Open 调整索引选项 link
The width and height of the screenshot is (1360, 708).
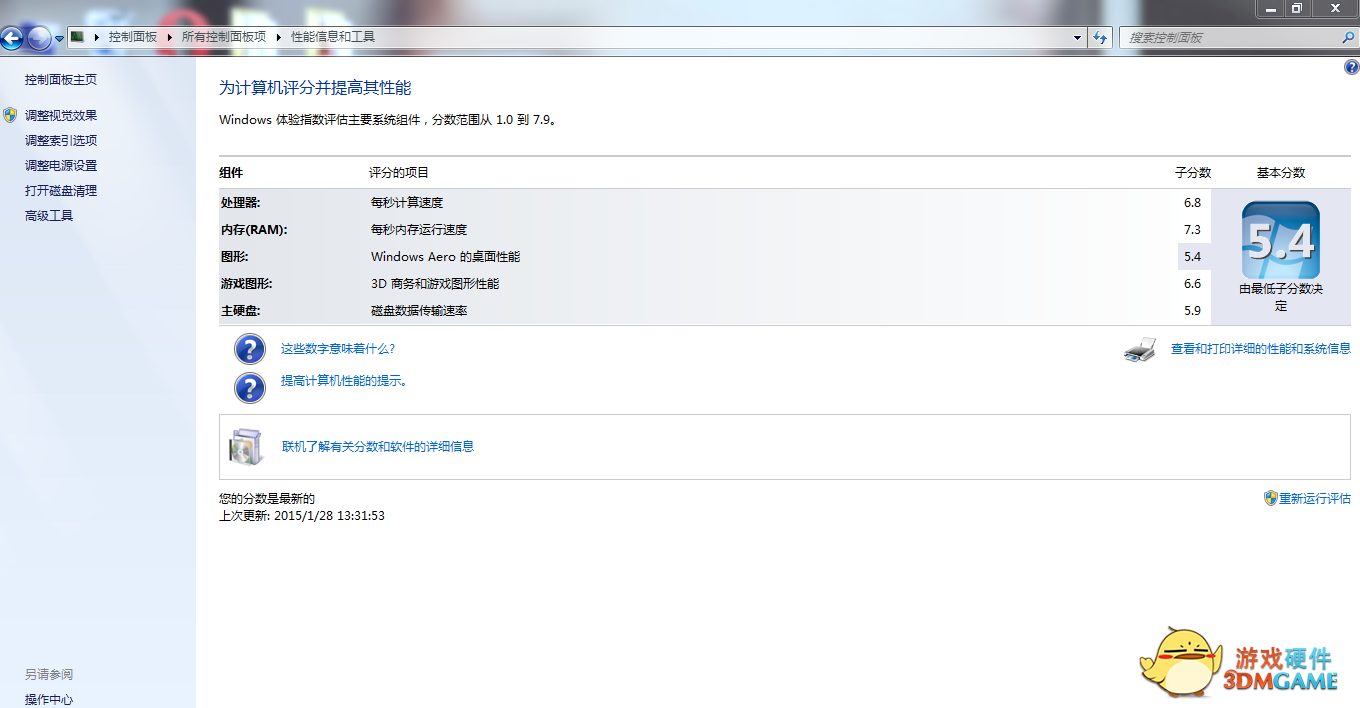[x=61, y=141]
